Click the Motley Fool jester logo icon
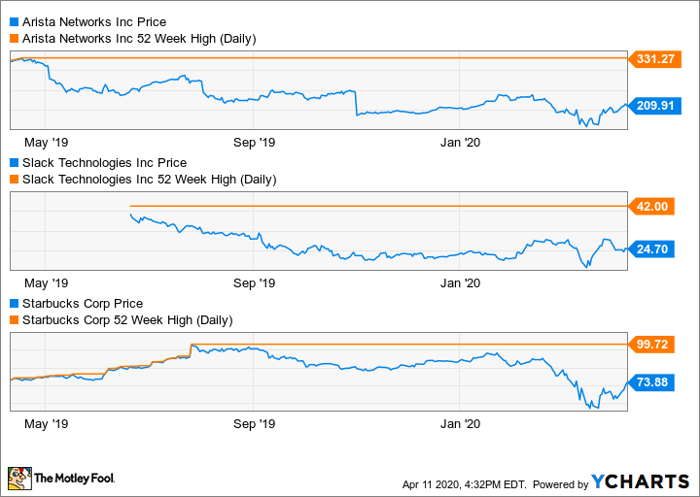Image resolution: width=700 pixels, height=497 pixels. (x=20, y=478)
